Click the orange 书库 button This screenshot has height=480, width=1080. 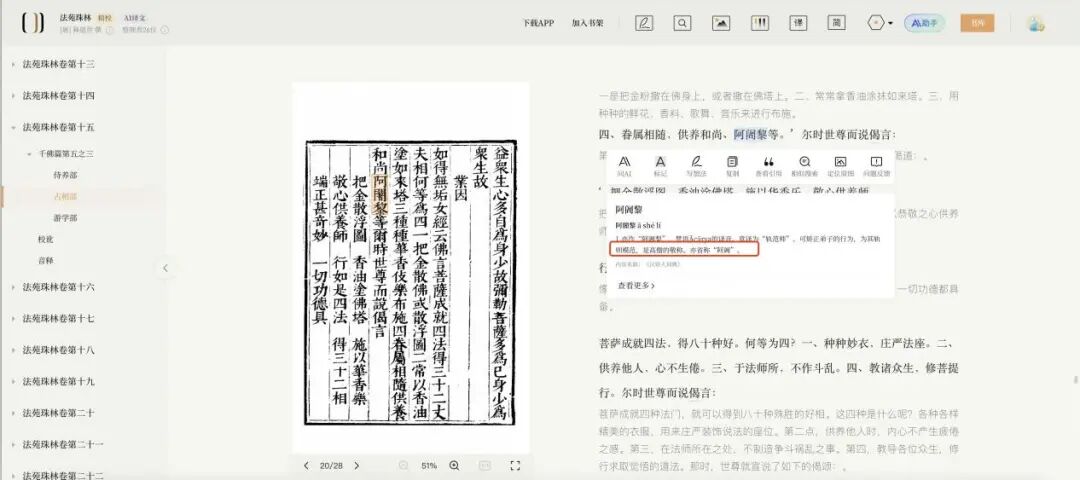coord(977,23)
